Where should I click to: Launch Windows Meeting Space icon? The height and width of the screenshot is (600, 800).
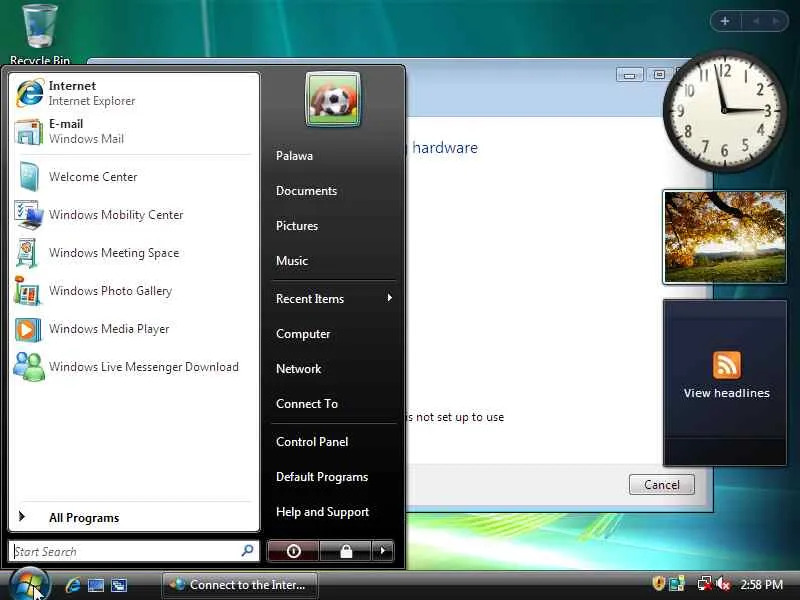(x=28, y=253)
